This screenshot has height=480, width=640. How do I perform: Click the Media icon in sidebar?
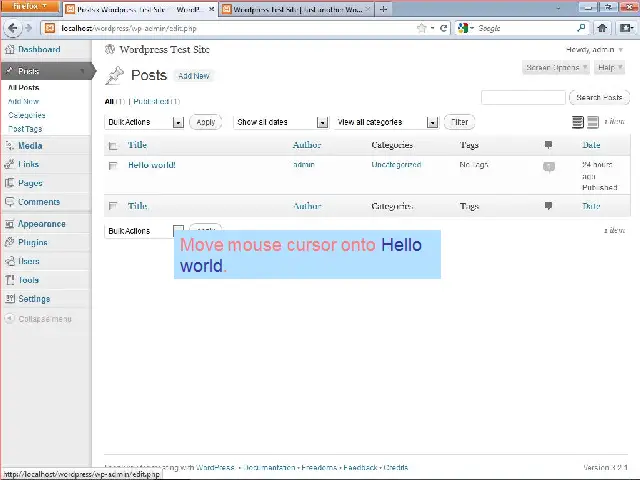click(x=9, y=146)
